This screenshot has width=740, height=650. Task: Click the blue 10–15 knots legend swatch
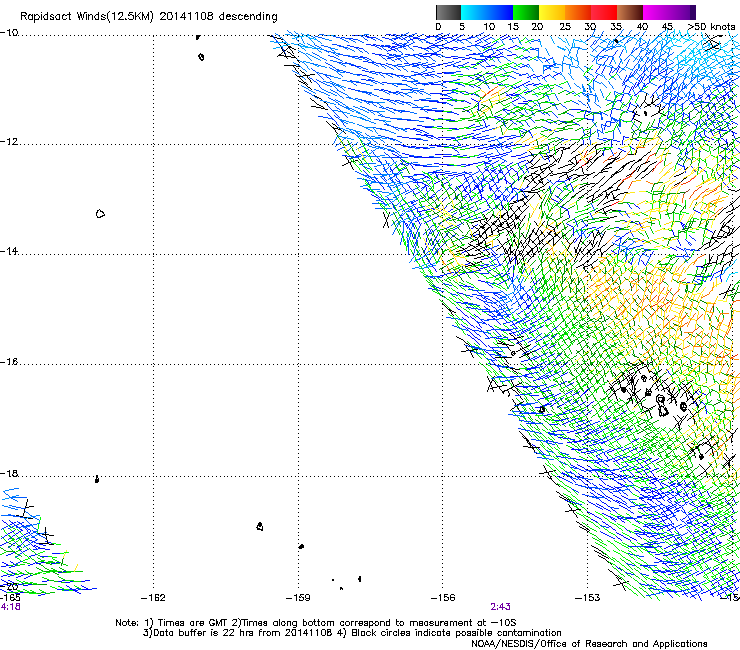coord(500,12)
